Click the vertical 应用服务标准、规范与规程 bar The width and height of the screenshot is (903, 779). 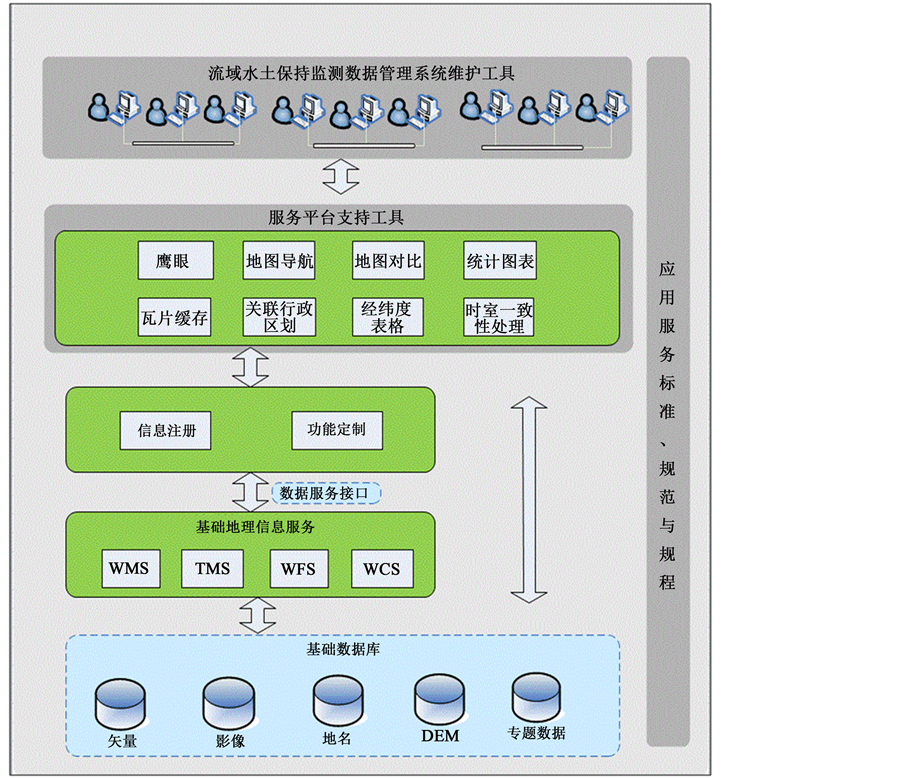pyautogui.click(x=667, y=400)
